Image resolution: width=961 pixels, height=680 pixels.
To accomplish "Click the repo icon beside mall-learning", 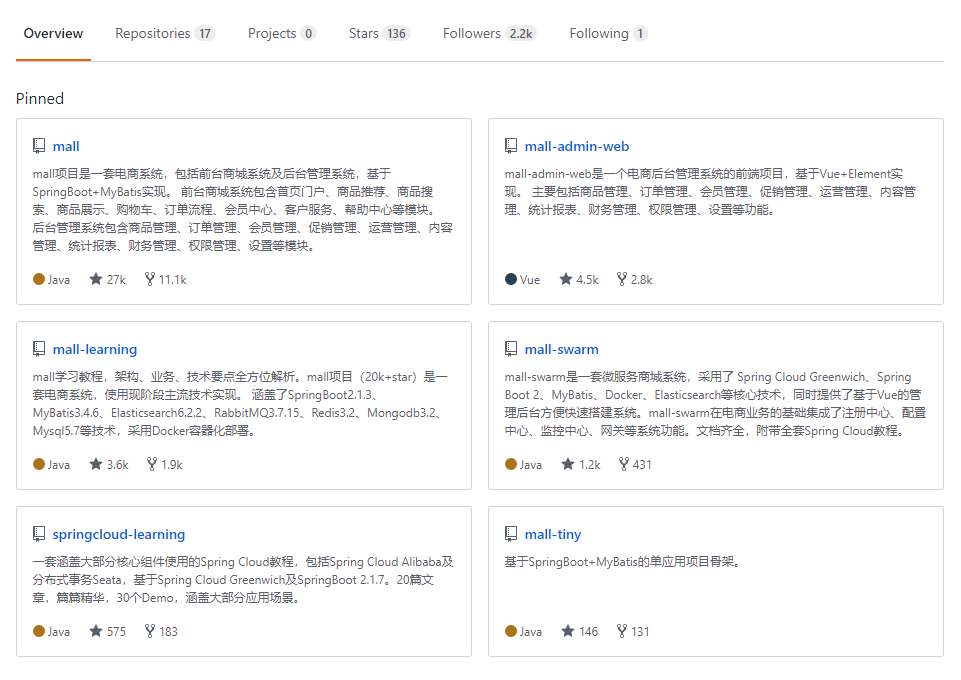I will click(39, 349).
